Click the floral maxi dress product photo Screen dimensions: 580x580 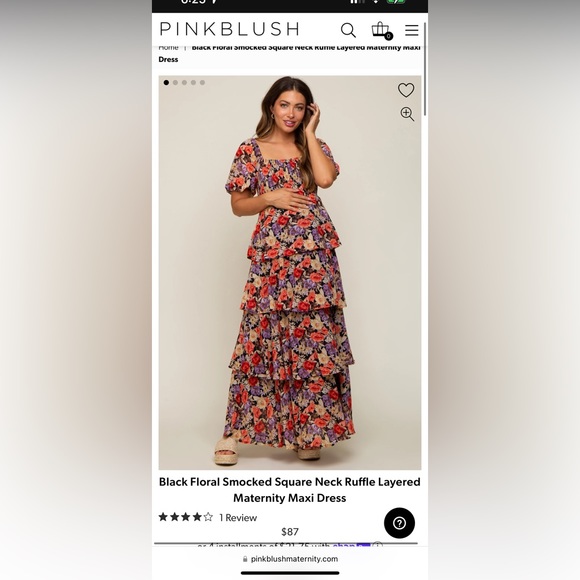(x=290, y=273)
